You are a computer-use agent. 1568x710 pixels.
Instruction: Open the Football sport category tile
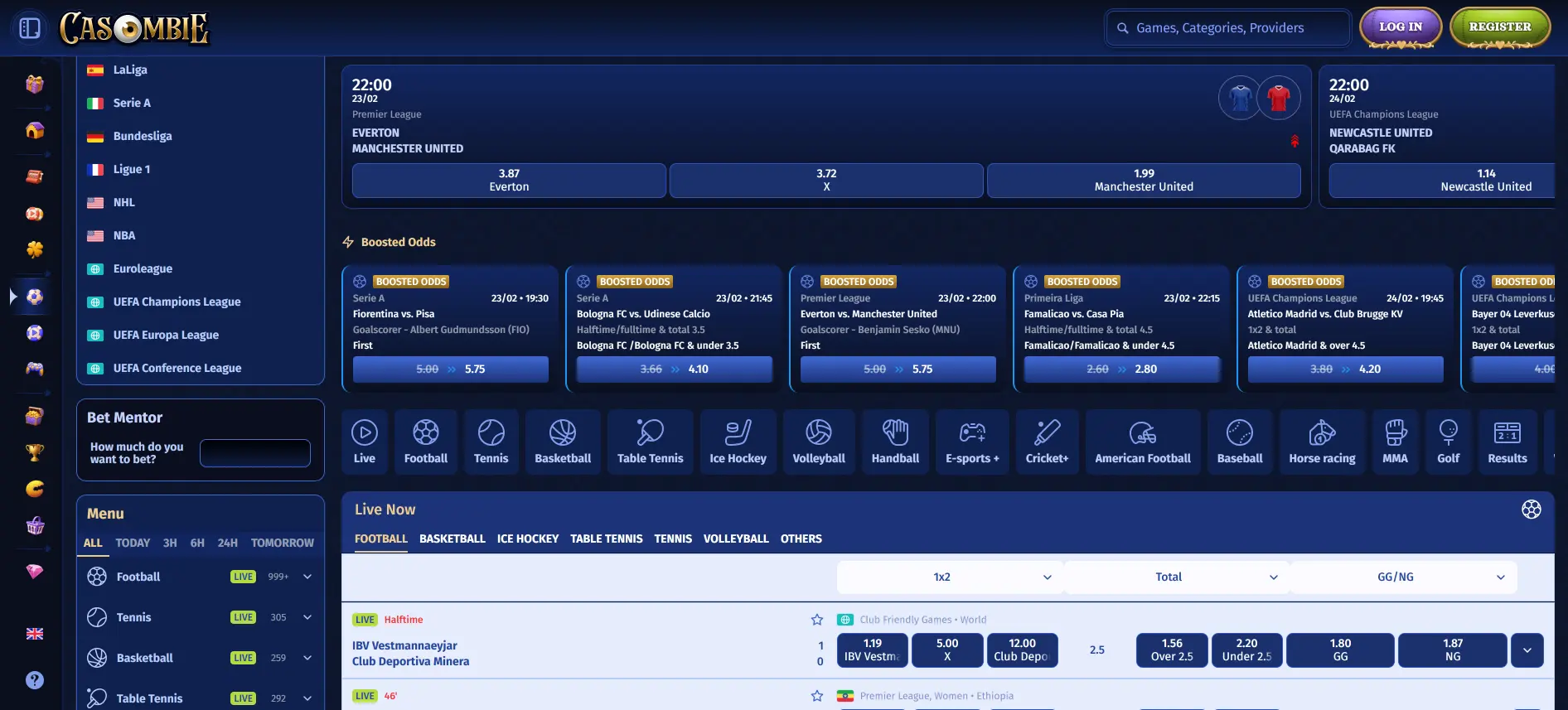click(x=426, y=442)
